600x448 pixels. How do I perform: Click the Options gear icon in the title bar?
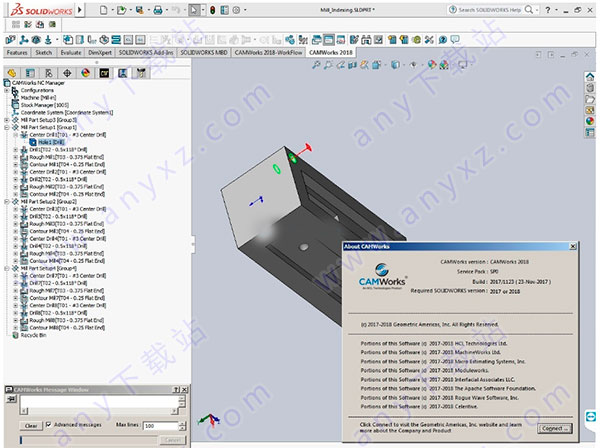click(236, 10)
